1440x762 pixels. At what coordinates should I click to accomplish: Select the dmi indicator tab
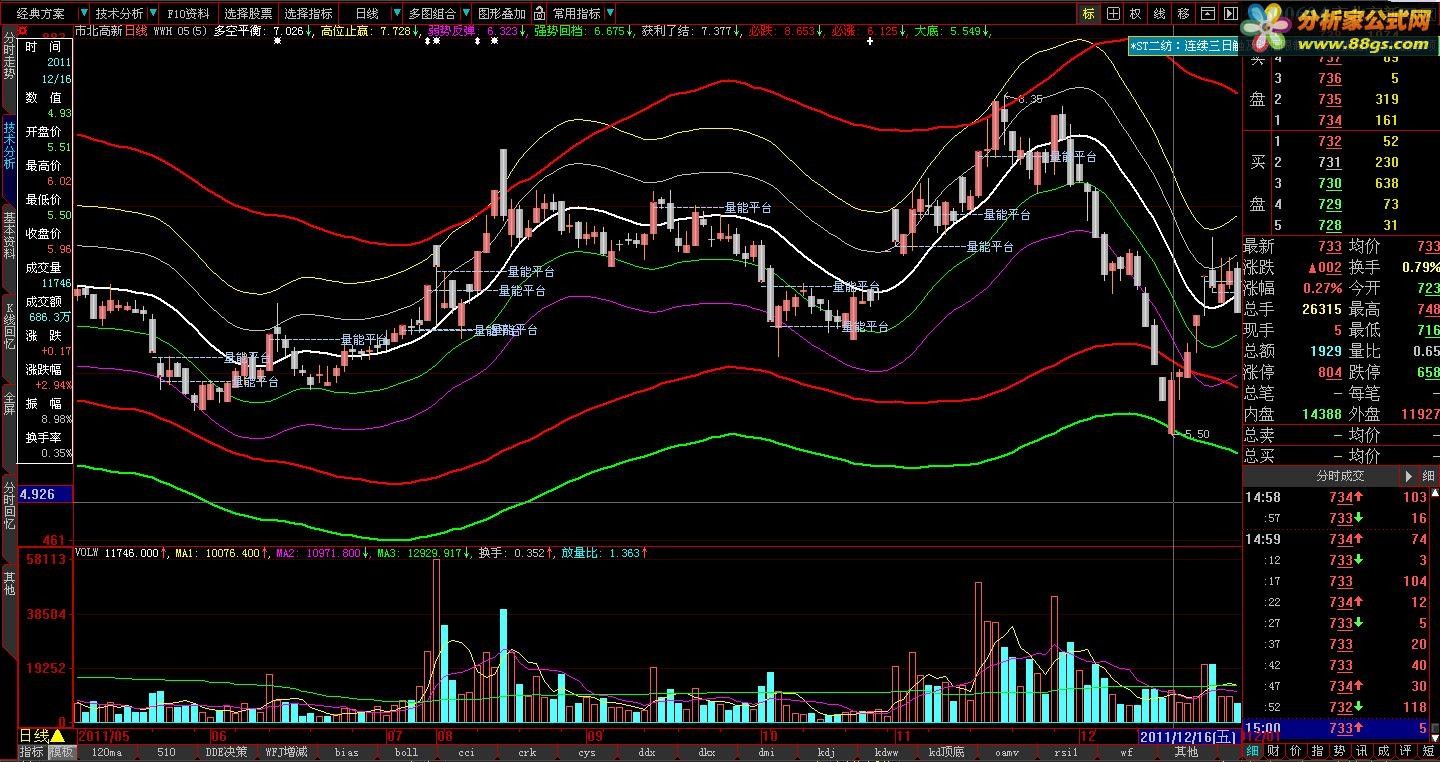767,752
